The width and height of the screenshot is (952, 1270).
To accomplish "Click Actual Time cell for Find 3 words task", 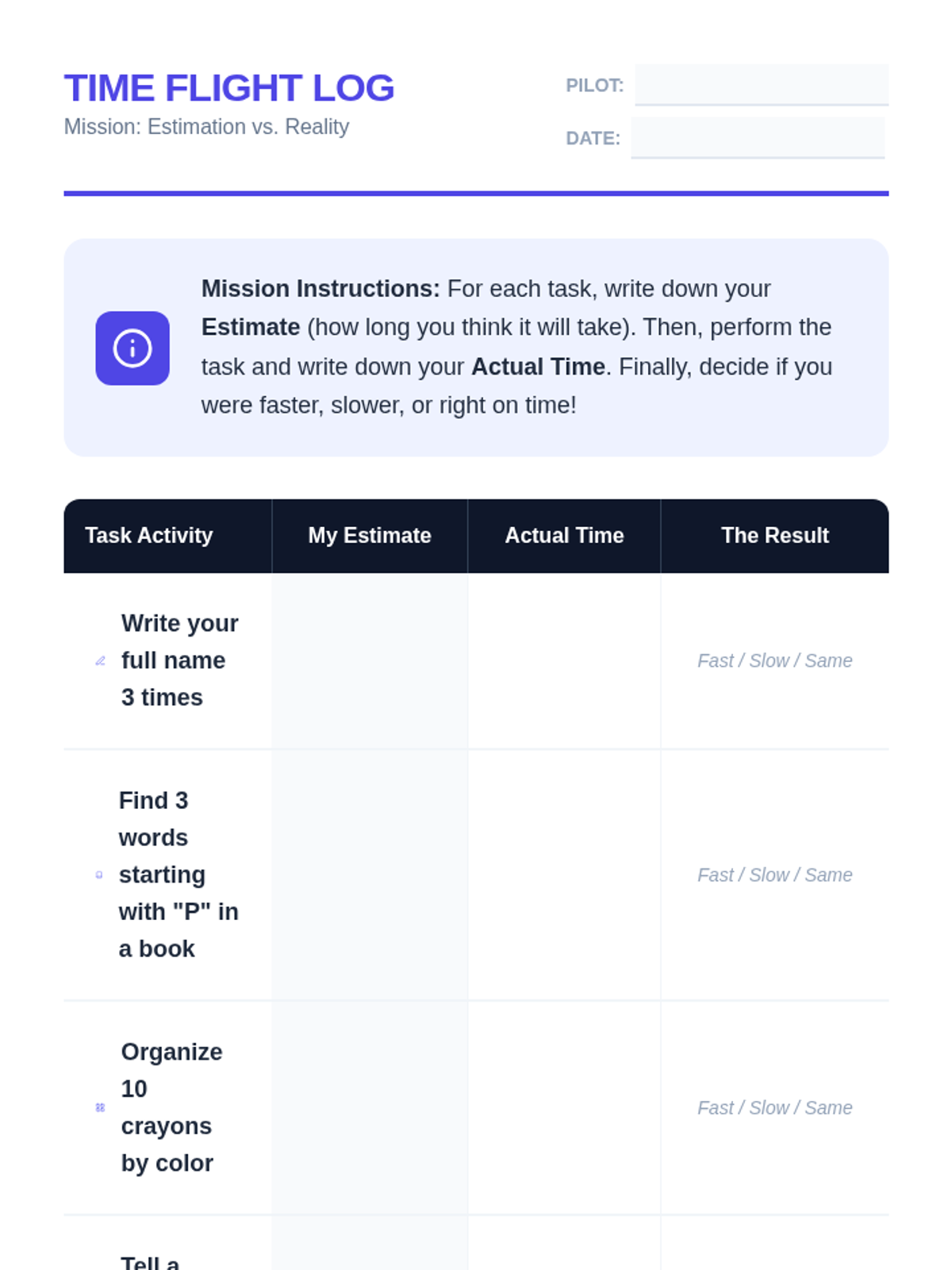I will (564, 875).
